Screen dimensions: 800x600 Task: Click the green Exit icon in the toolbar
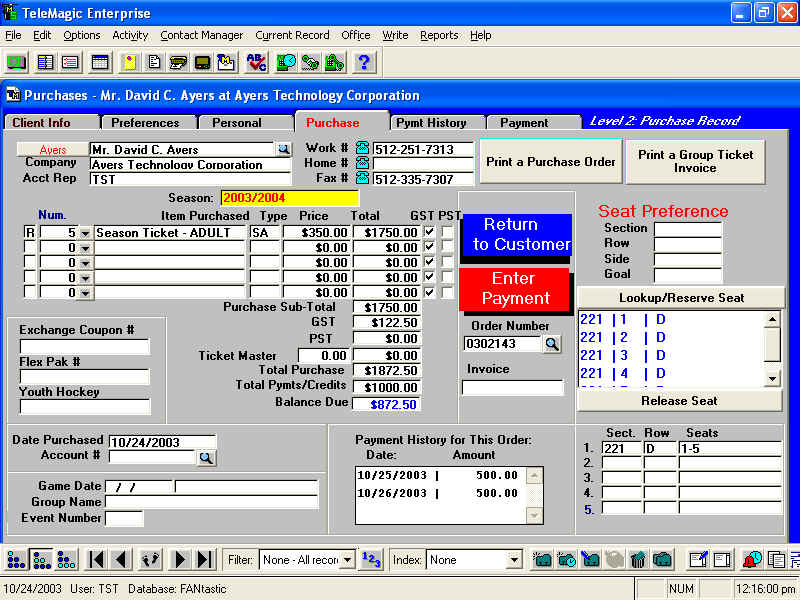16,62
